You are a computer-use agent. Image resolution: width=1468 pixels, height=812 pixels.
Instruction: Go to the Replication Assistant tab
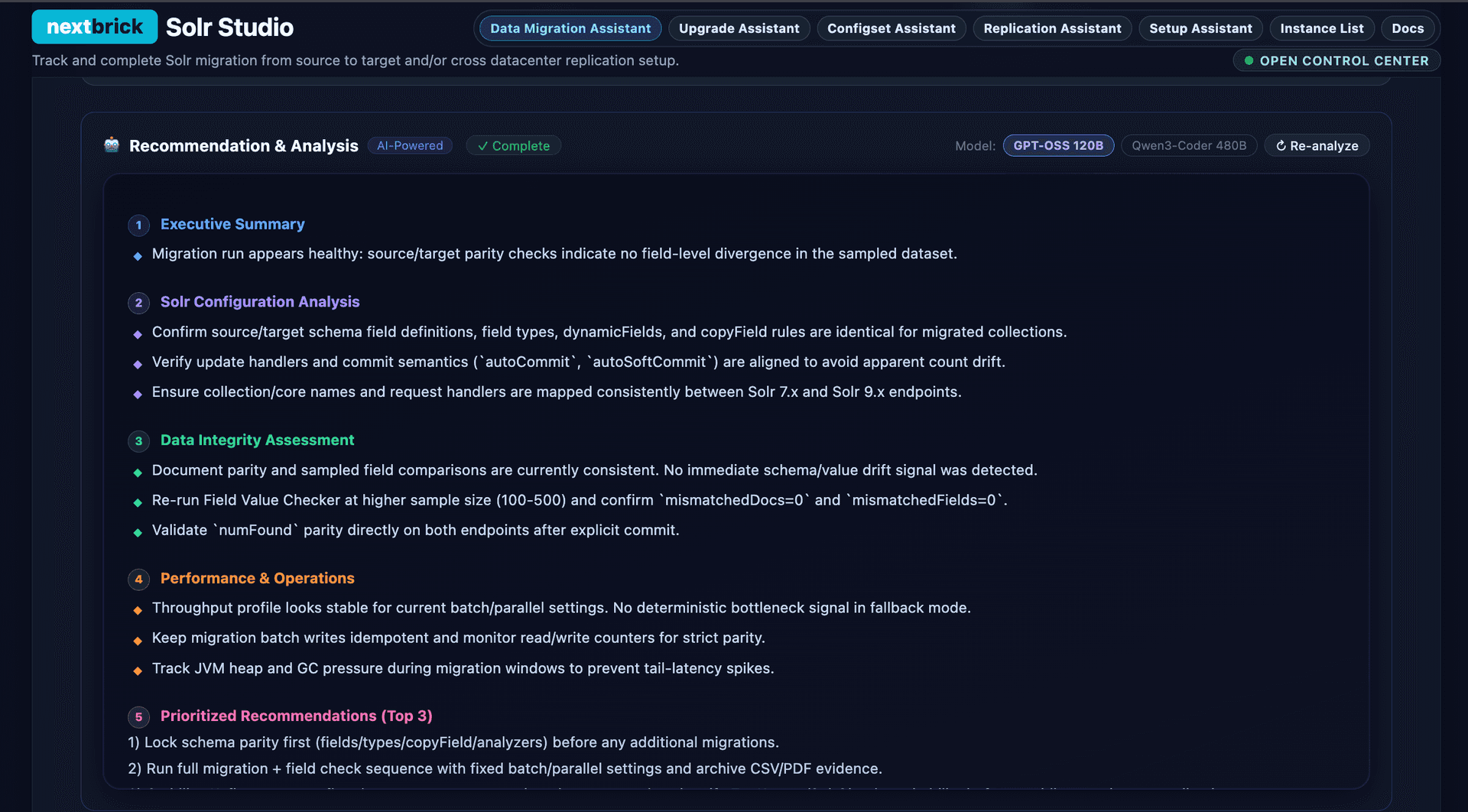tap(1052, 28)
